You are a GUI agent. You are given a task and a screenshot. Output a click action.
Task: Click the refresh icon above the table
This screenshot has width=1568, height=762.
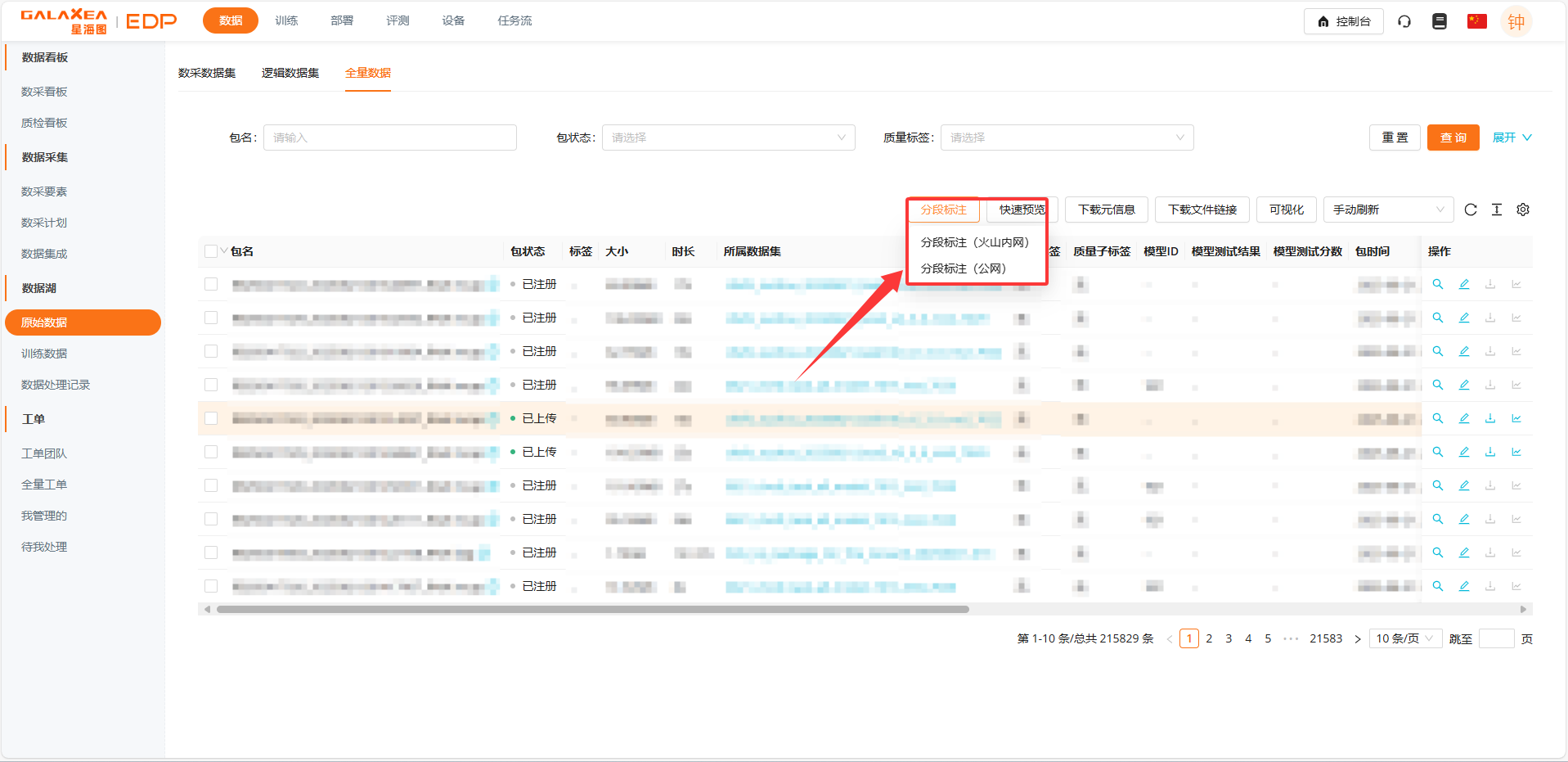1470,210
